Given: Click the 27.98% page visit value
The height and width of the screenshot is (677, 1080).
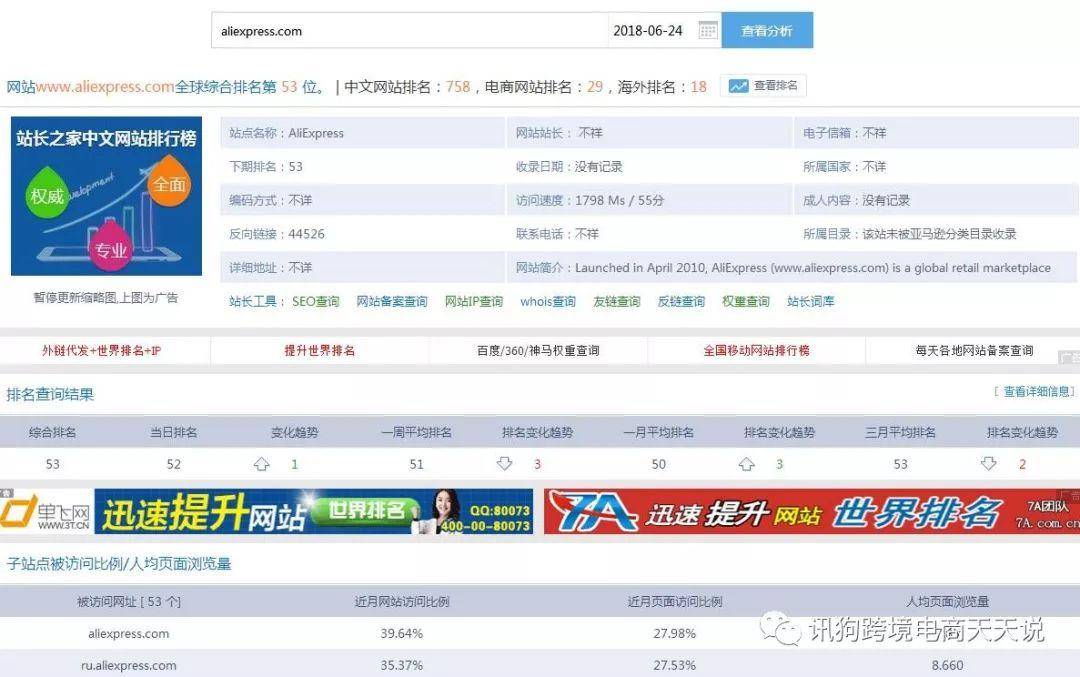Looking at the screenshot, I should [x=675, y=634].
